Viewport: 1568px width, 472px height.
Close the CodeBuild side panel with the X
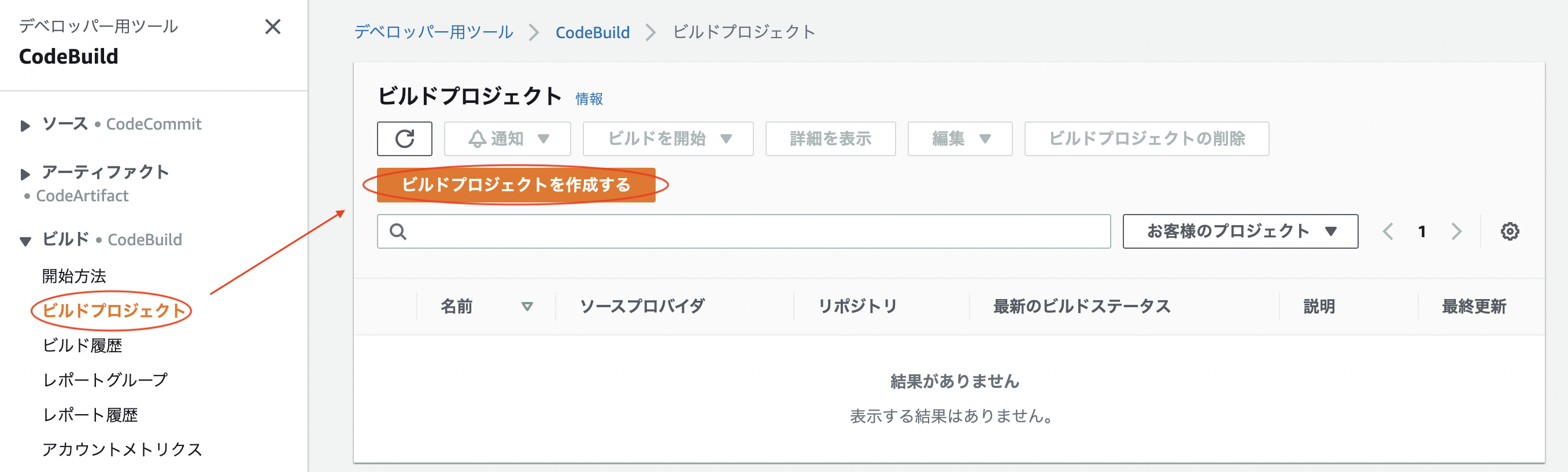coord(273,27)
